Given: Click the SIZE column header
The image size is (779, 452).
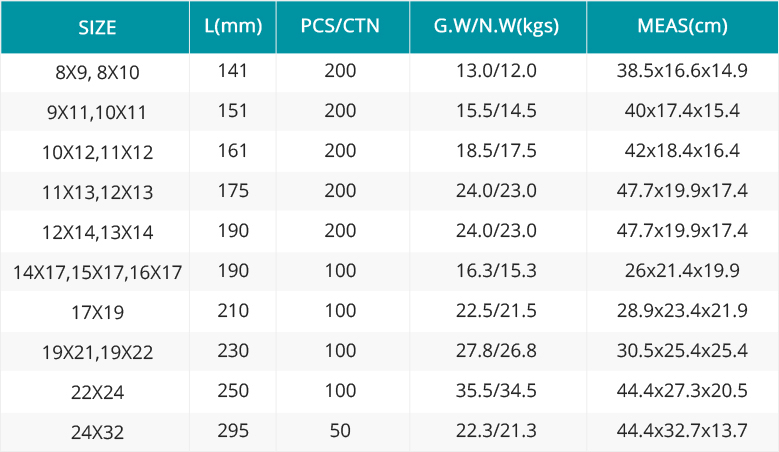Looking at the screenshot, I should 97,27.
